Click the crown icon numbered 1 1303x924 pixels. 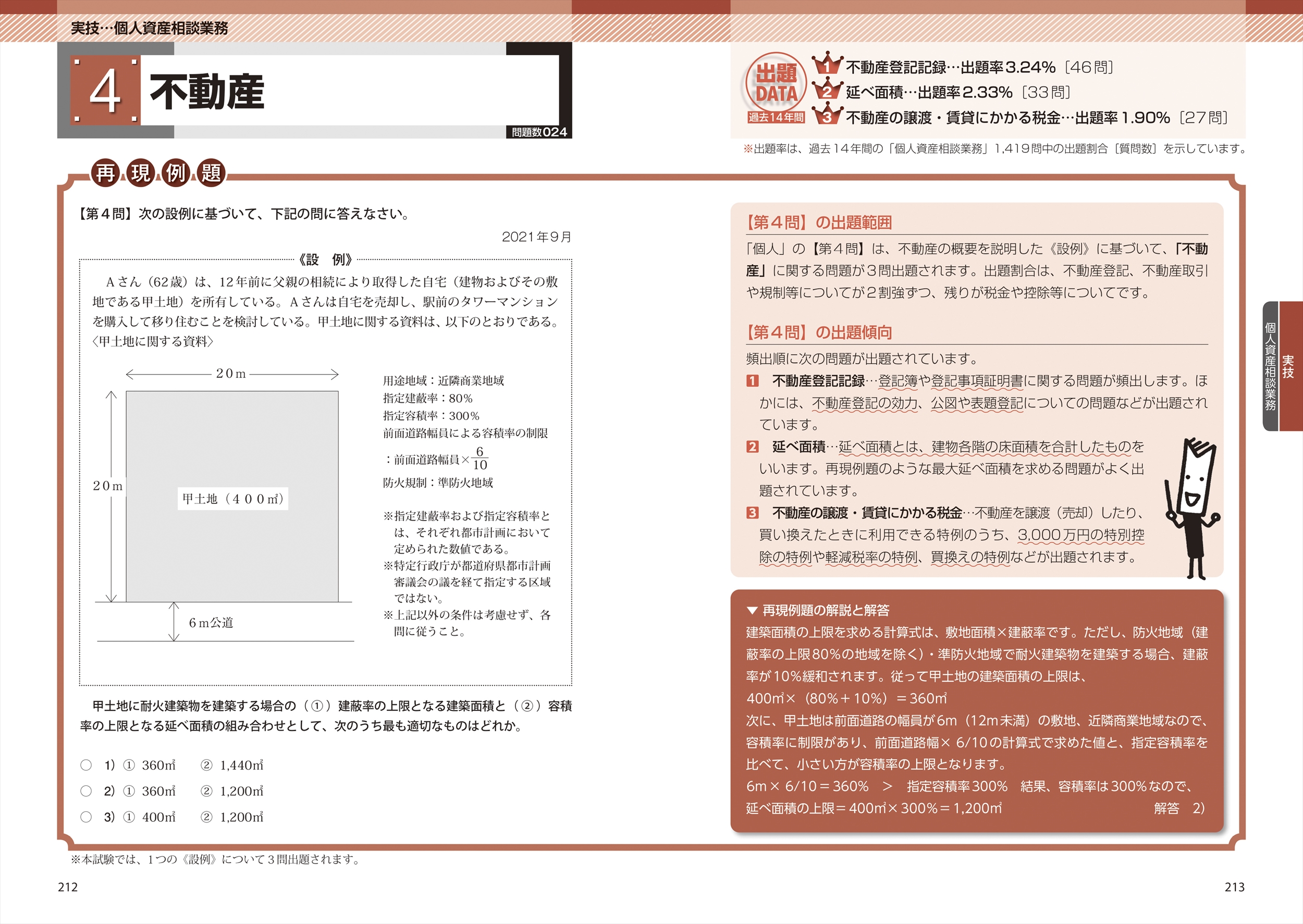tap(827, 63)
